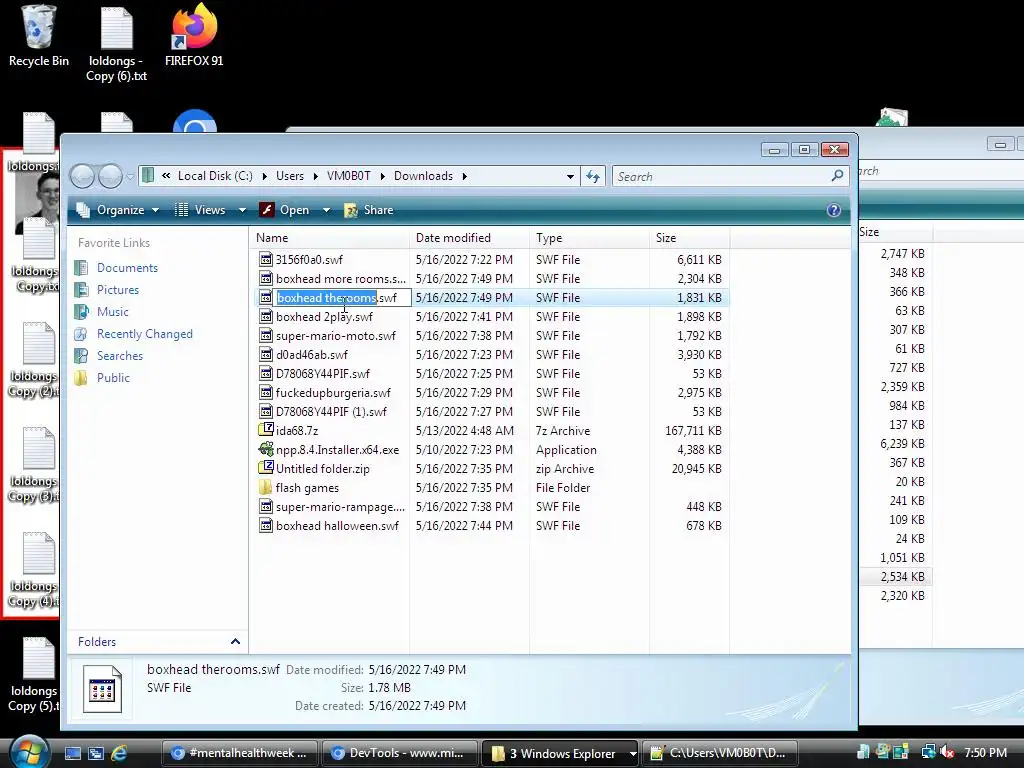This screenshot has width=1024, height=768.
Task: Expand the Windows Explorer taskbar group arrow
Action: (632, 754)
